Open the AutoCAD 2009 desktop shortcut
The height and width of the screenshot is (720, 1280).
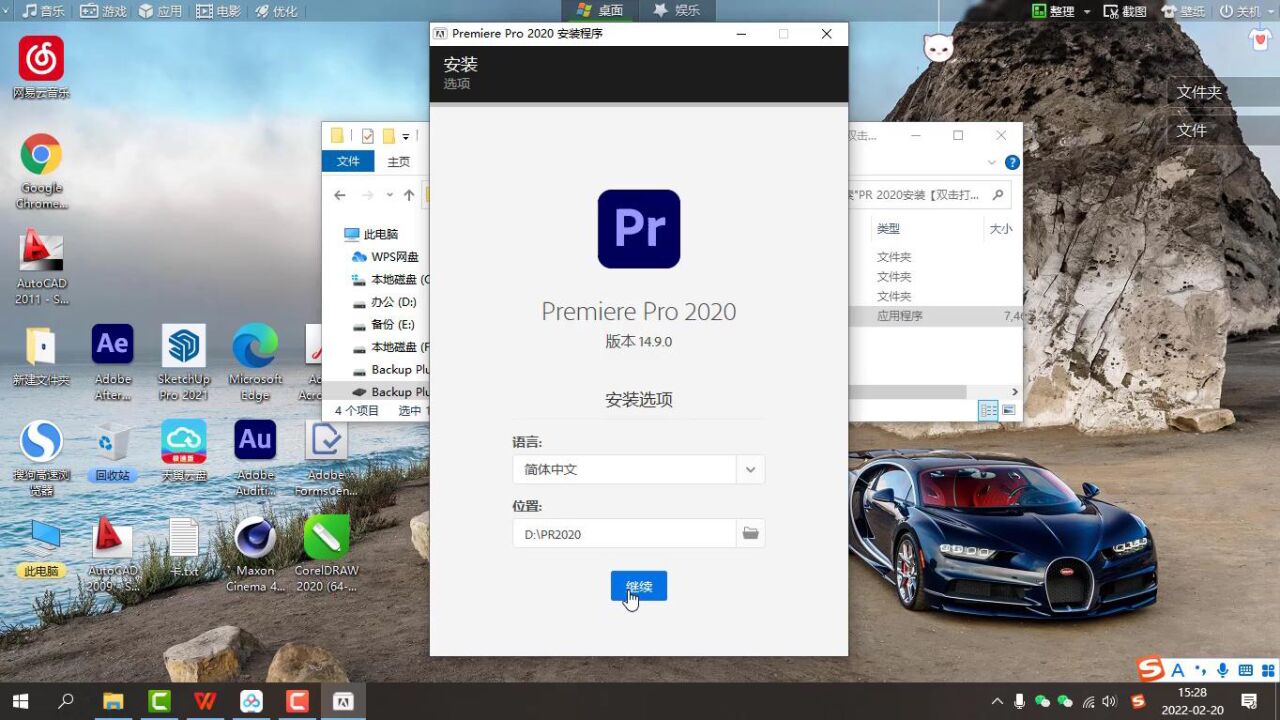(113, 554)
